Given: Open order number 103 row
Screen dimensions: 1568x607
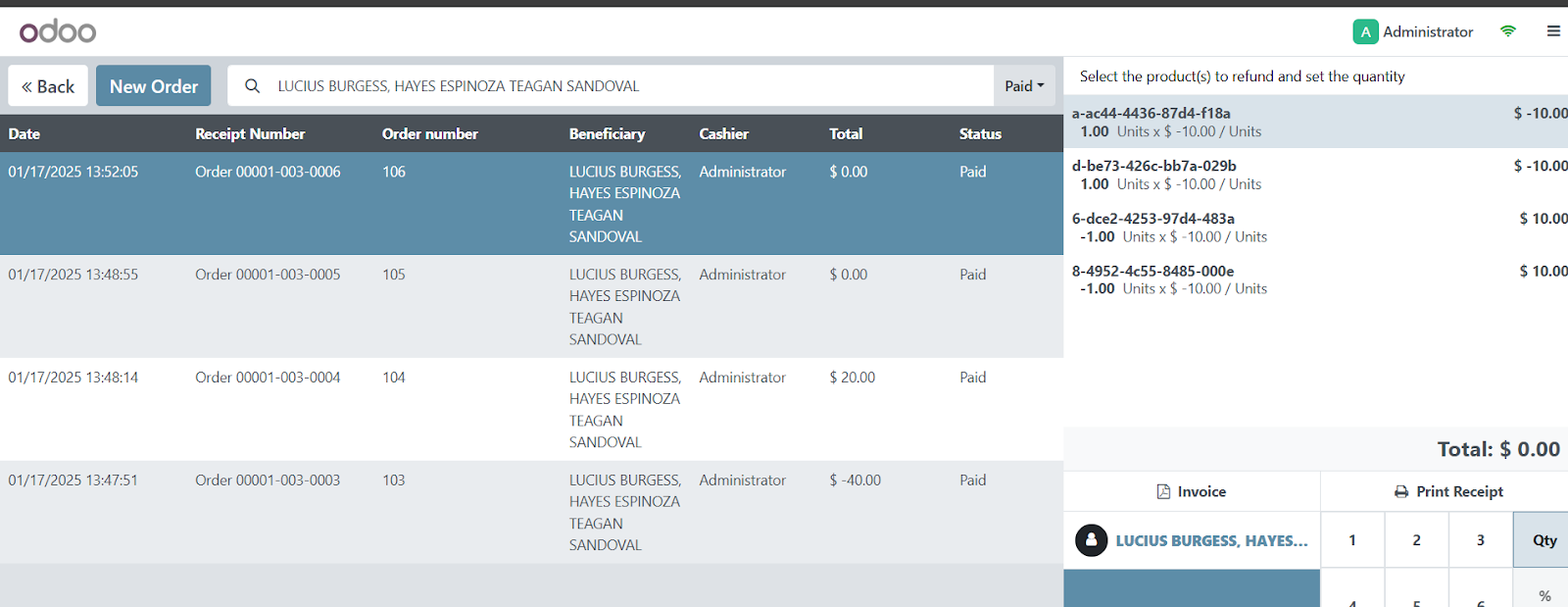Looking at the screenshot, I should 393,481.
